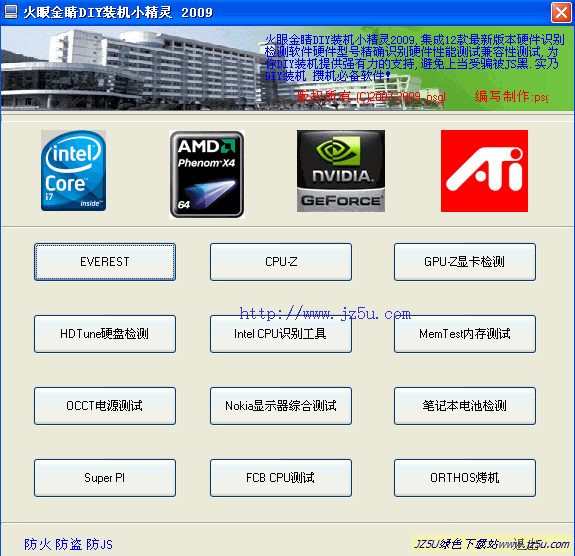Viewport: 575px width, 556px height.
Task: Click the Intel Core i7 logo
Action: 73,171
